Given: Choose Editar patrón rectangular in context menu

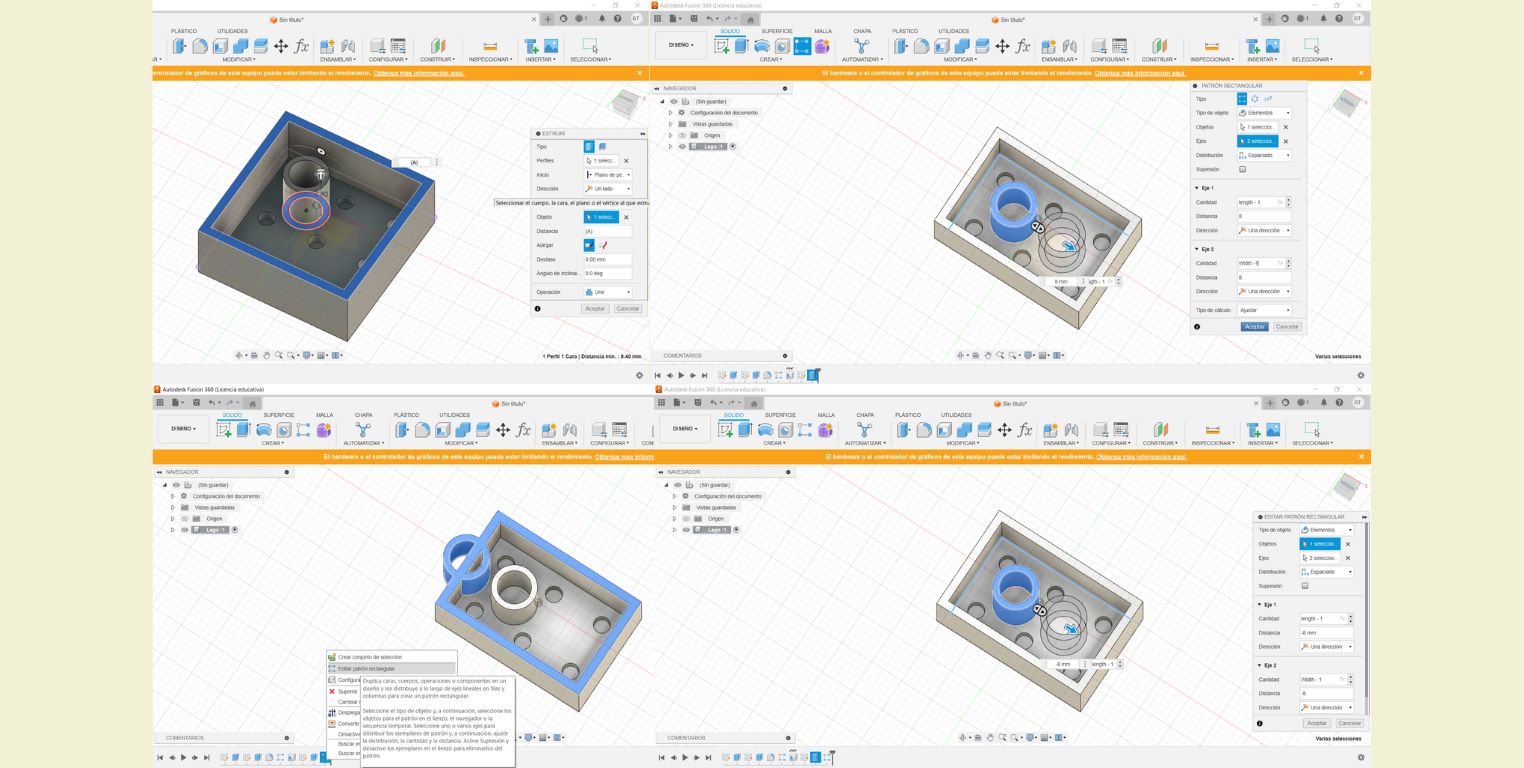Looking at the screenshot, I should [x=391, y=668].
